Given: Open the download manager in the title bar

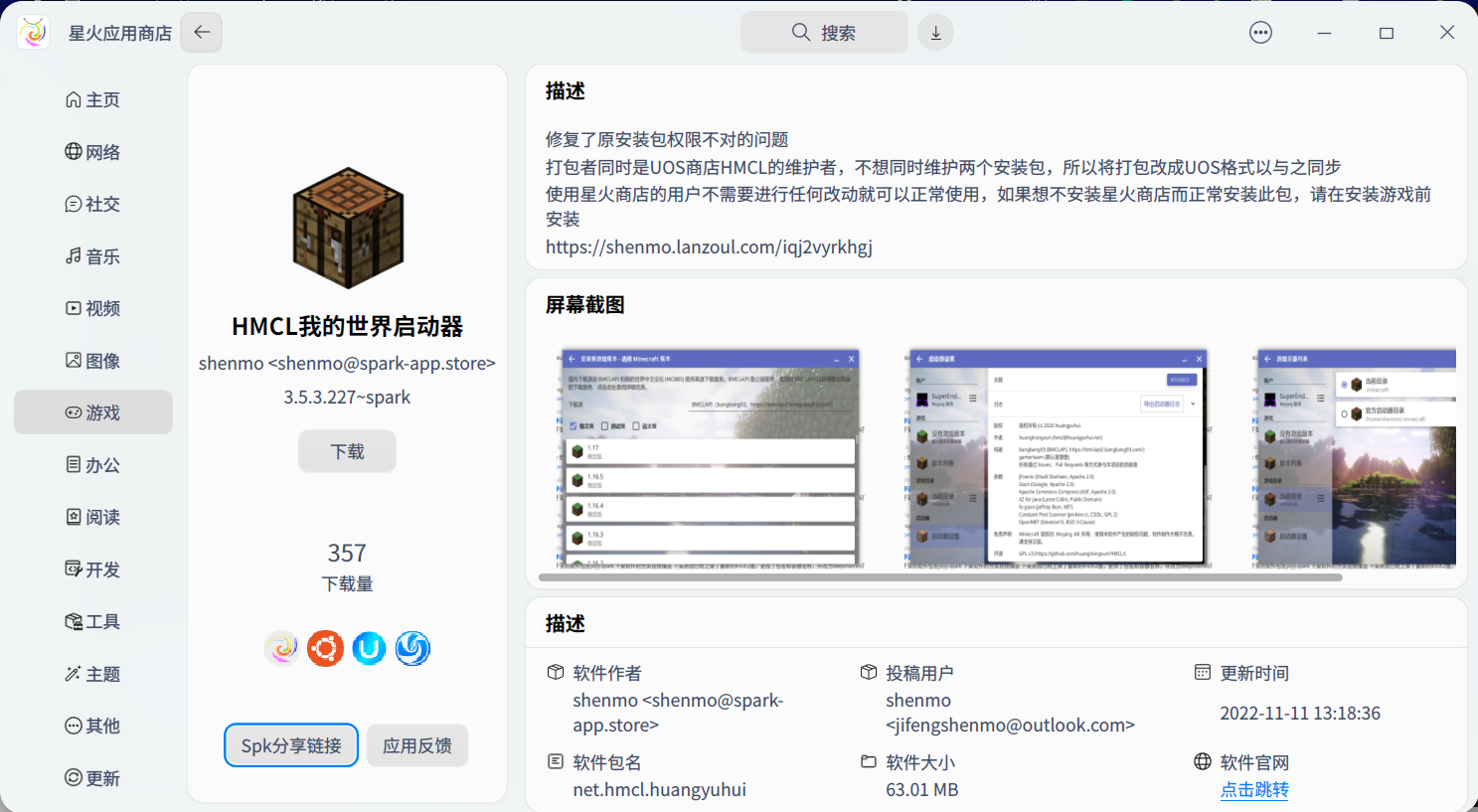Looking at the screenshot, I should (934, 32).
